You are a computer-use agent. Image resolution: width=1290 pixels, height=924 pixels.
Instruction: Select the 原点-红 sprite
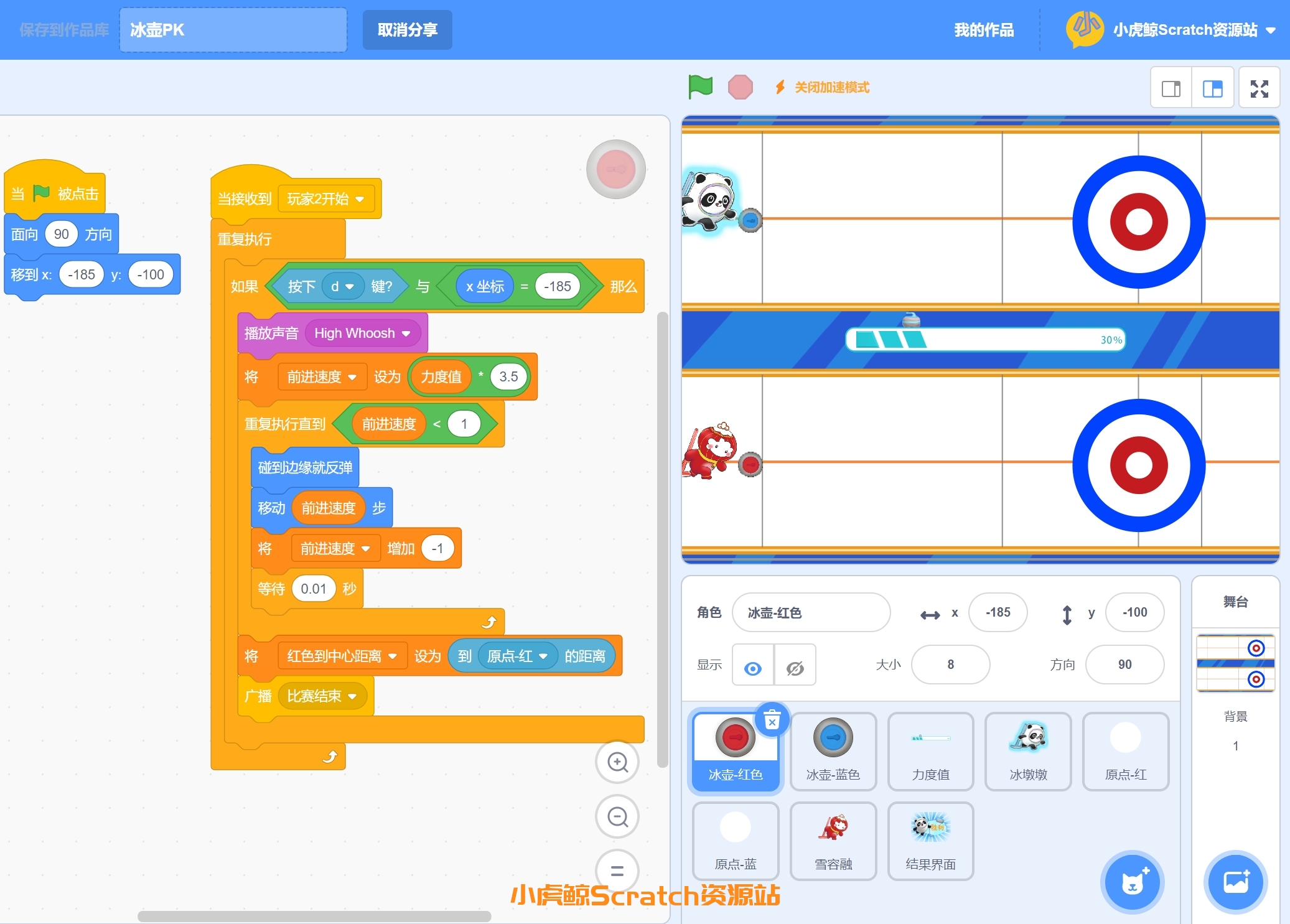point(1126,752)
